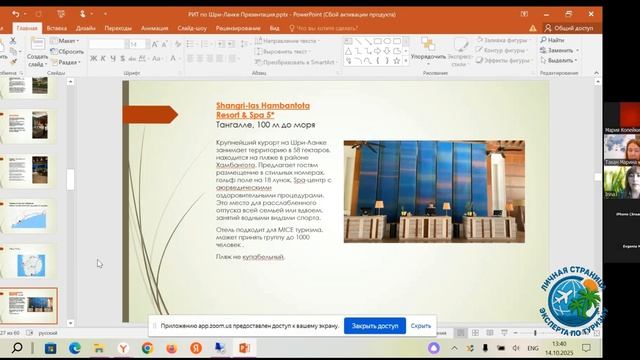Switch to the Слайд-шоу tab
This screenshot has height=360, width=640.
[192, 28]
